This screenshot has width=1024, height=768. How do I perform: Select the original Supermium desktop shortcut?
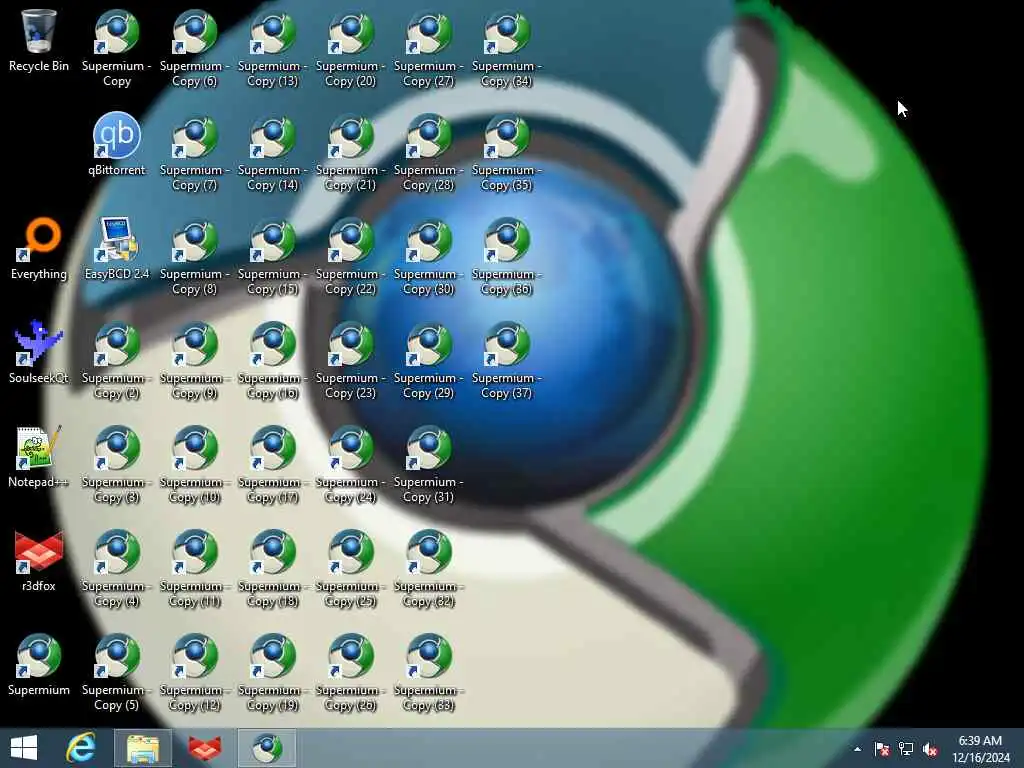[39, 664]
